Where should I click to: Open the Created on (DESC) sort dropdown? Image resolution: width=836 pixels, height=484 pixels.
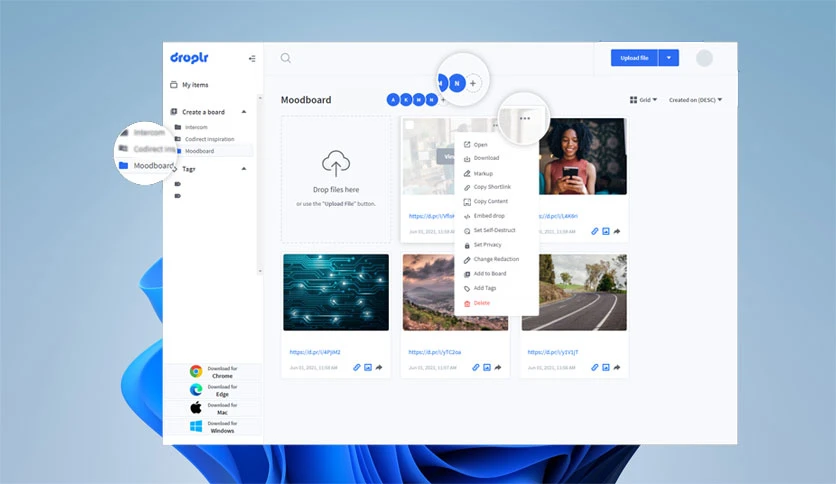coord(695,100)
